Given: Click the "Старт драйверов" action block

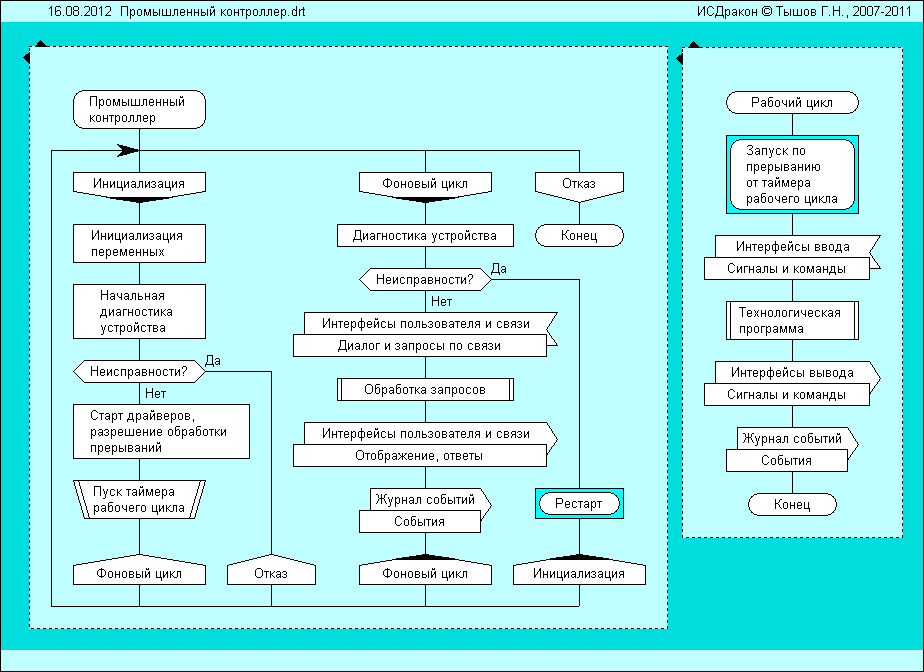Looking at the screenshot, I should pos(161,431).
